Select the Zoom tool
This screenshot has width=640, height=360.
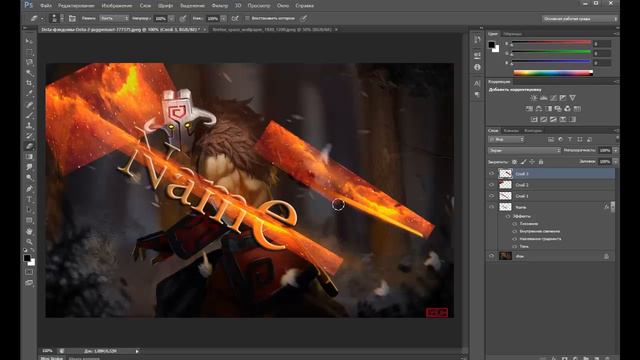[29, 242]
